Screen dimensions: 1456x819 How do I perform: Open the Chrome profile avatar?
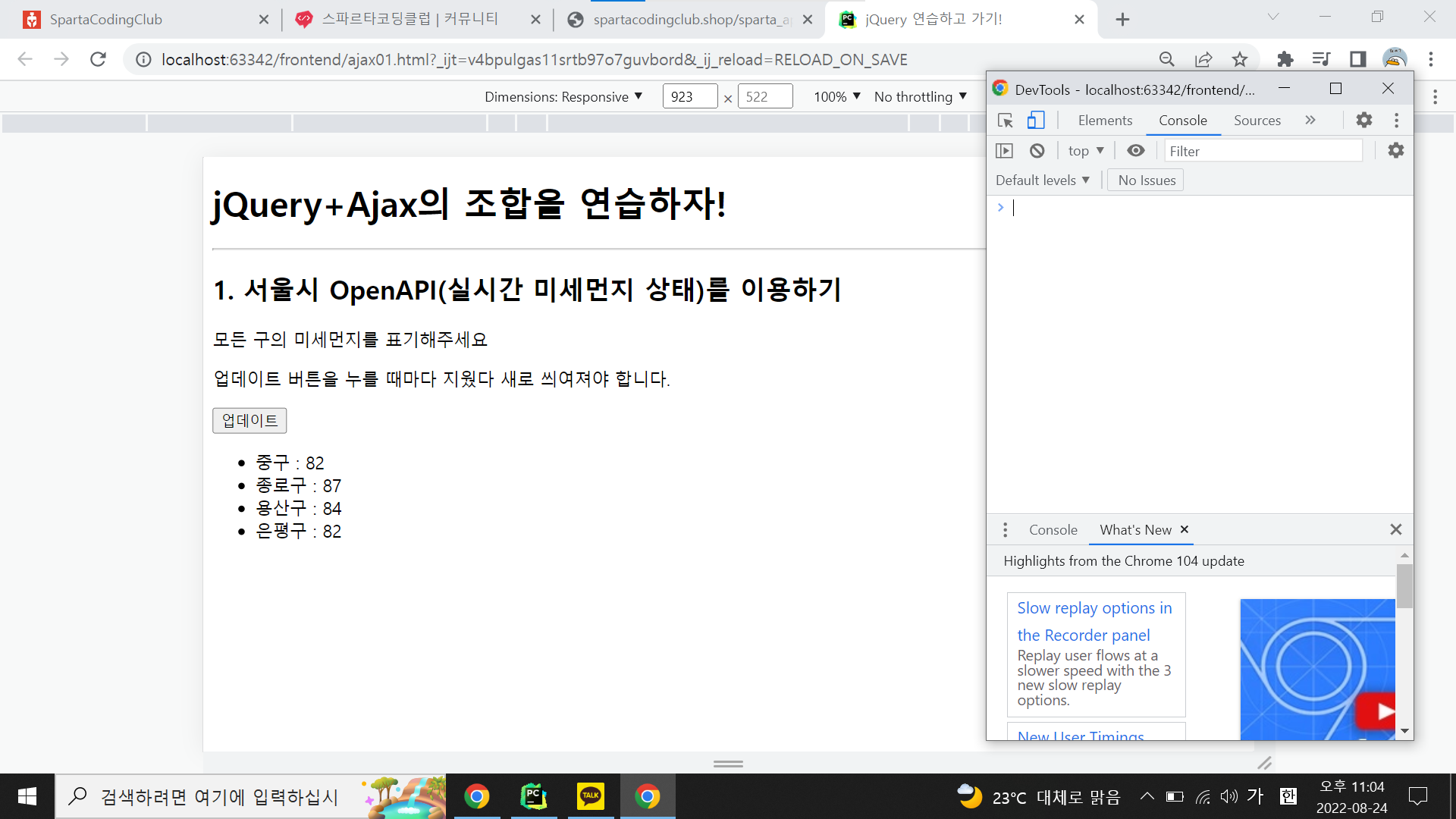[x=1395, y=59]
